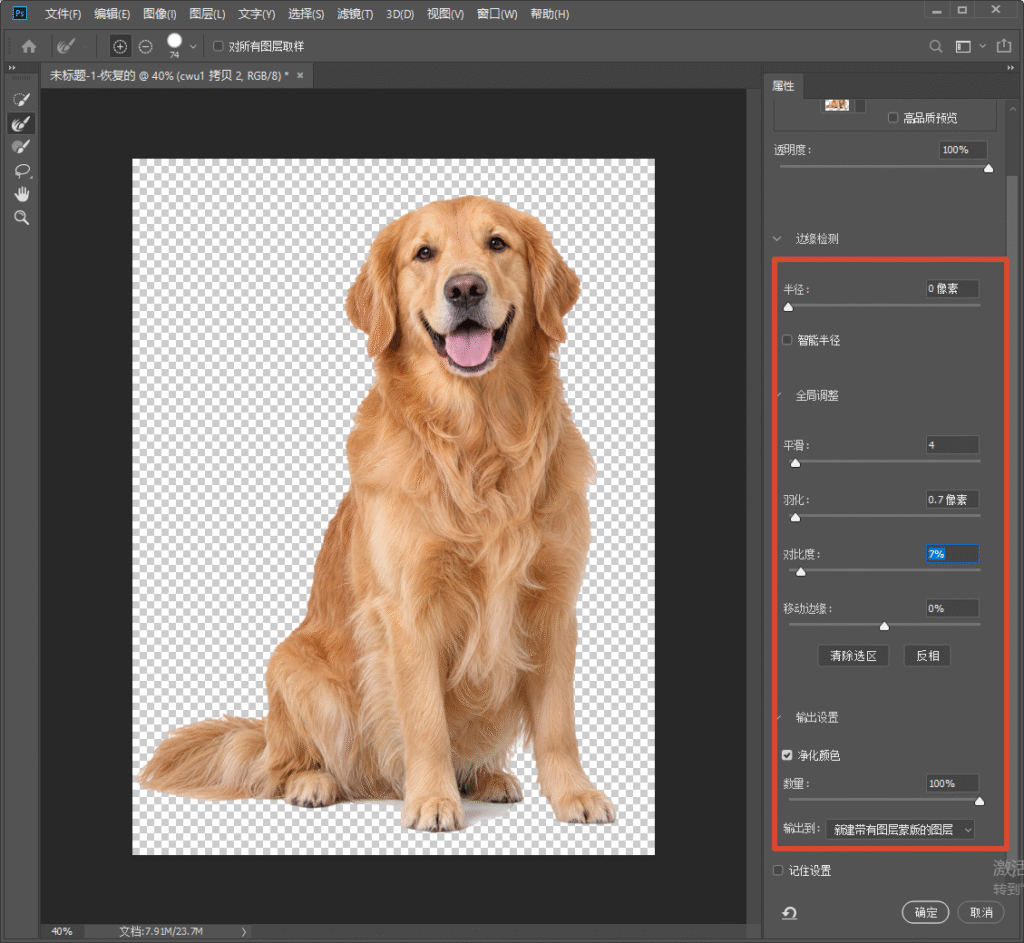Open the Type menu
1024x943 pixels.
click(x=257, y=14)
